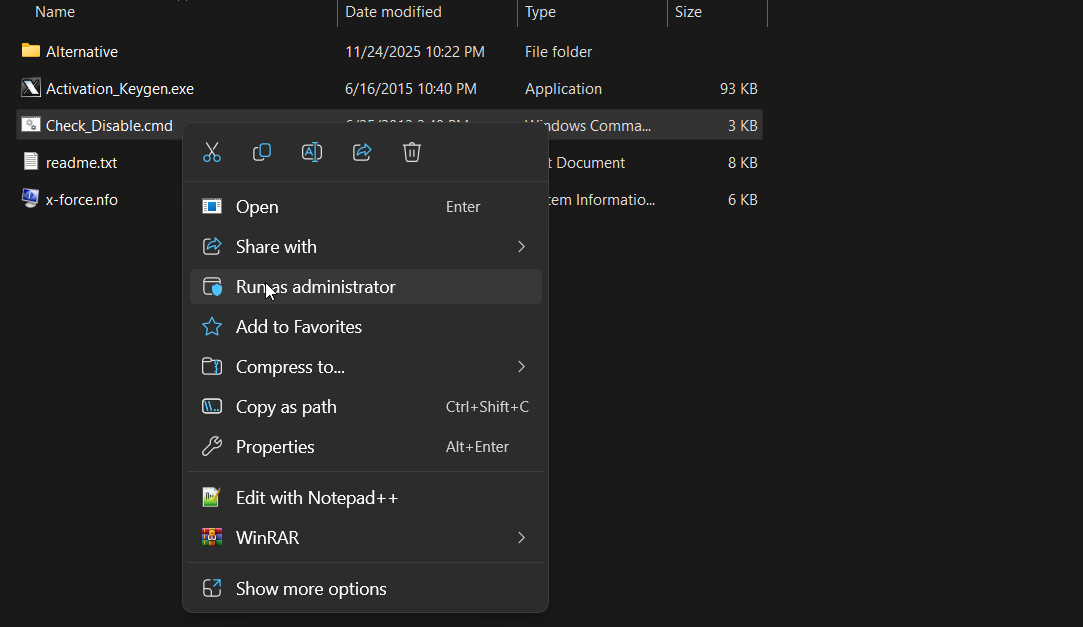
Task: Click the 8 KB size value
Action: pyautogui.click(x=742, y=162)
